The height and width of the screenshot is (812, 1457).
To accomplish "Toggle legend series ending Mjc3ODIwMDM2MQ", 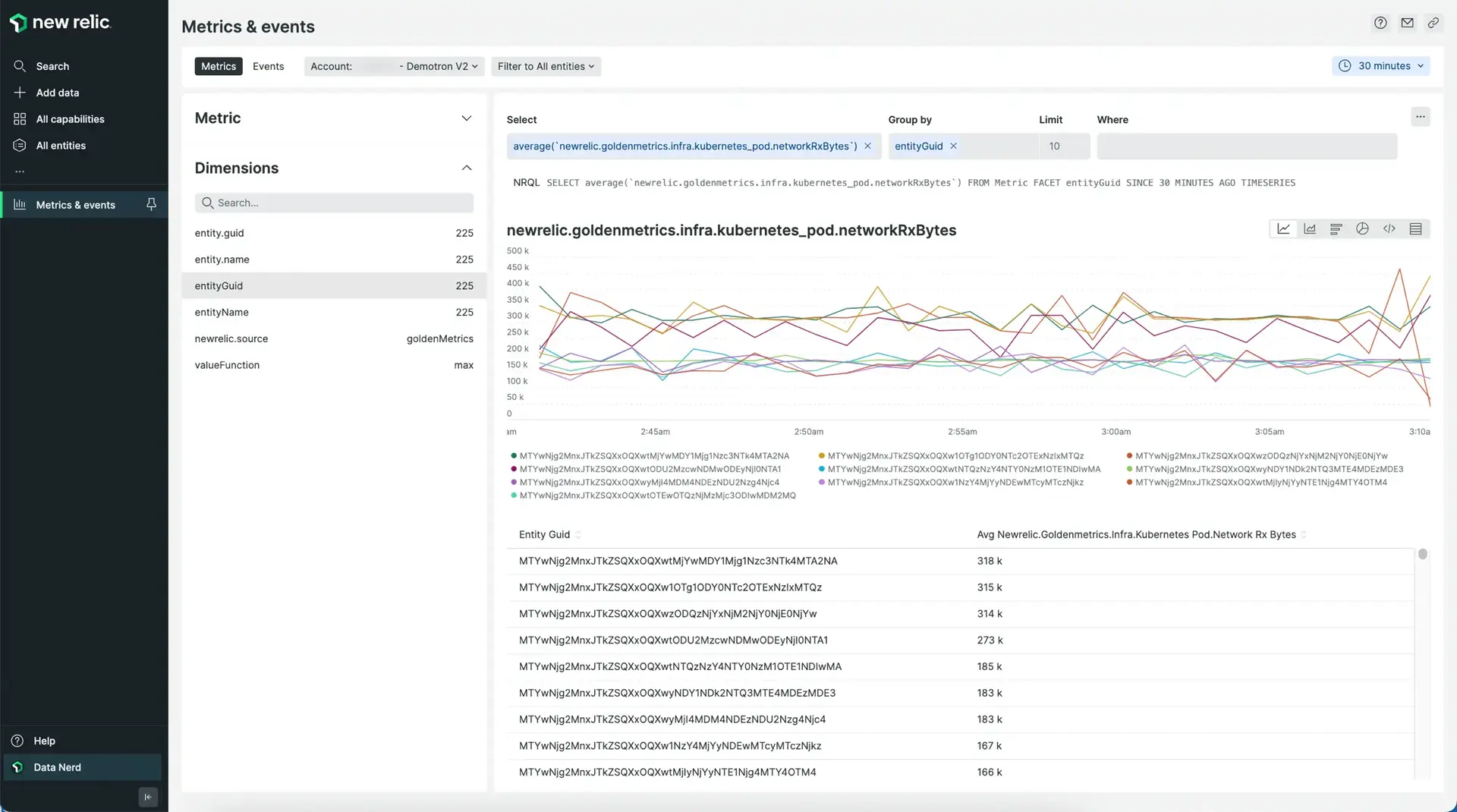I will tap(654, 496).
